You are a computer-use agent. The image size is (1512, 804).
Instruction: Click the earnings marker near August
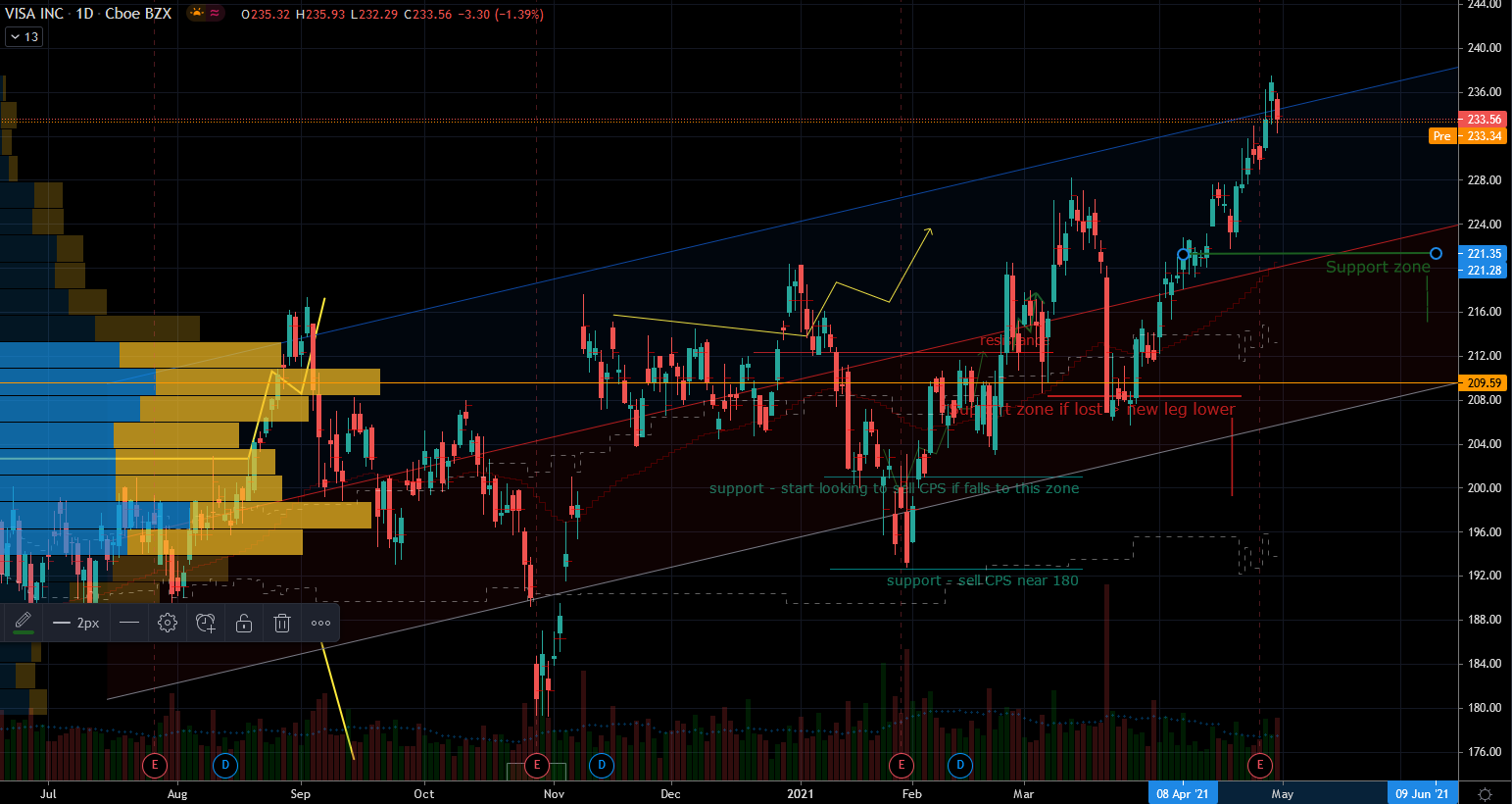(154, 765)
